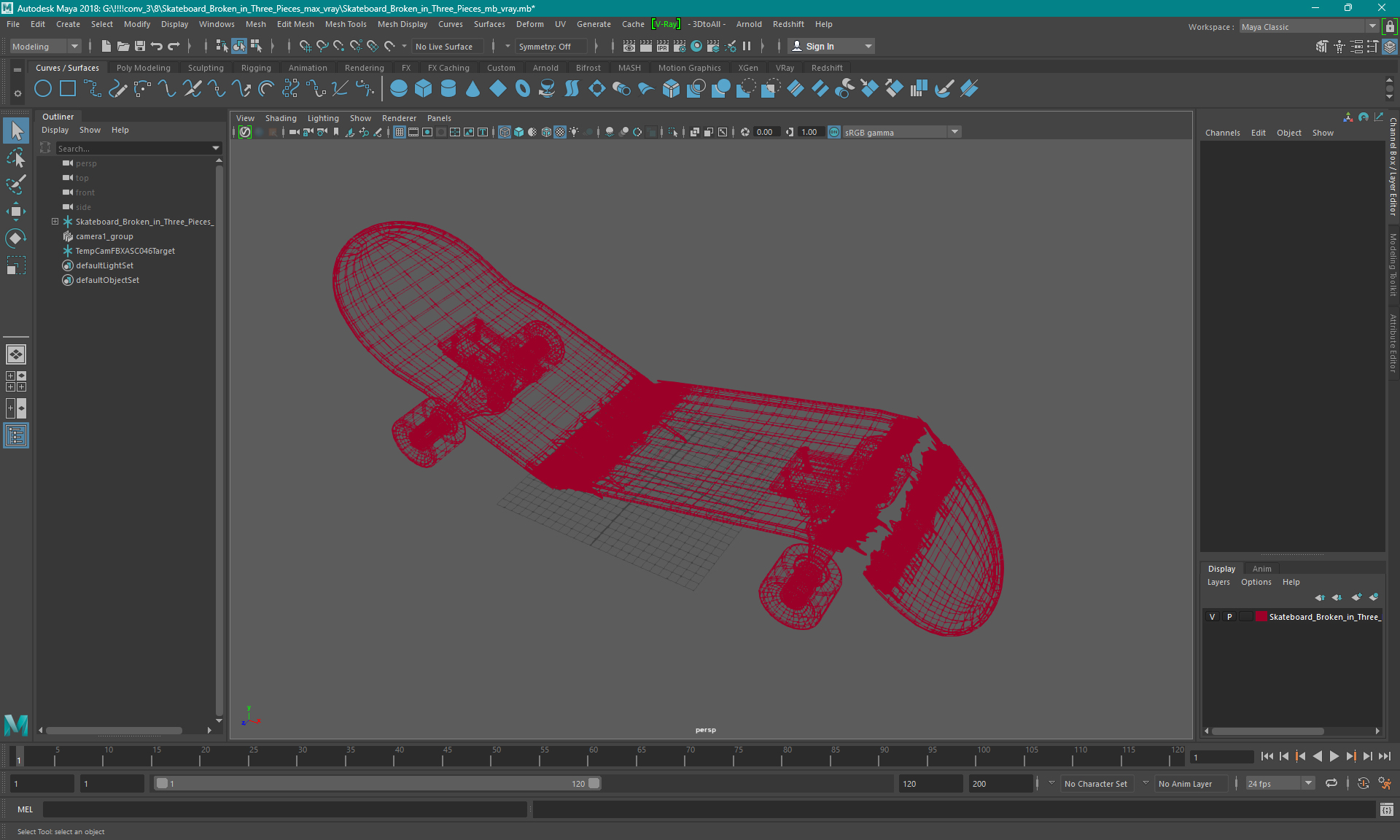This screenshot has height=840, width=1400.
Task: Toggle P column for Skateboard layer
Action: tap(1229, 617)
